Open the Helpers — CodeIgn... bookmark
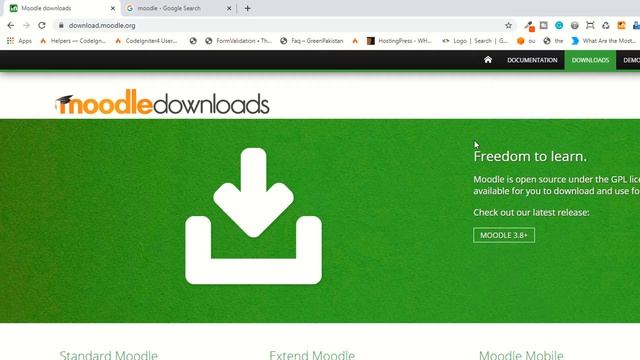The image size is (640, 360). 73,41
